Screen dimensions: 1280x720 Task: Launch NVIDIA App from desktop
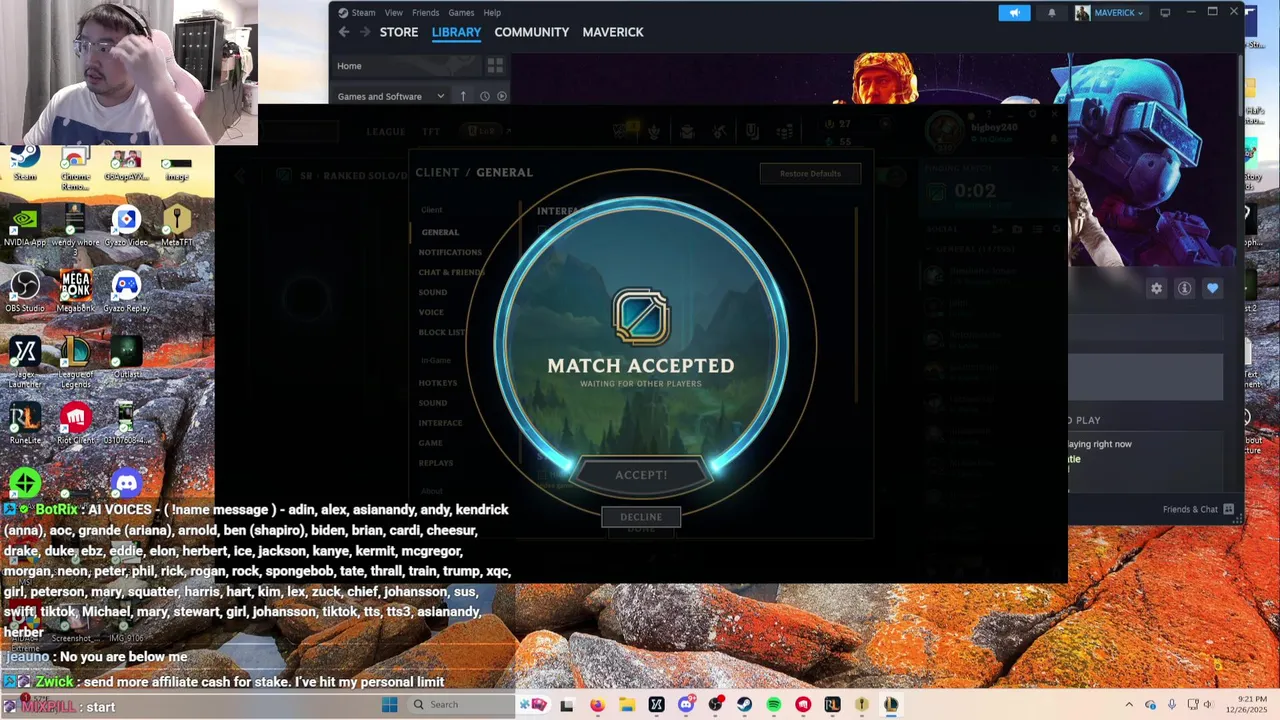pos(25,225)
